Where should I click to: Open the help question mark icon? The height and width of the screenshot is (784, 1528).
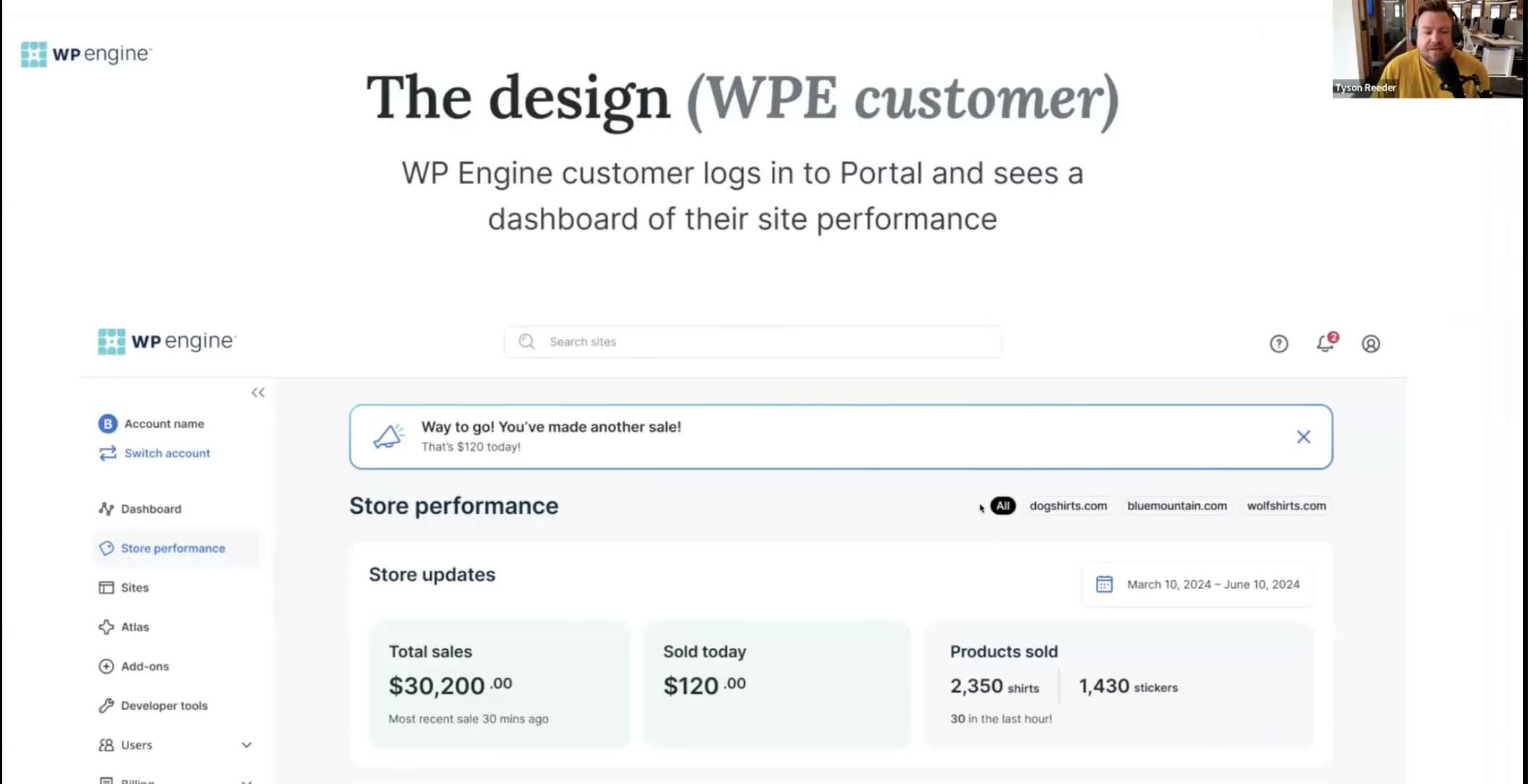pos(1279,343)
